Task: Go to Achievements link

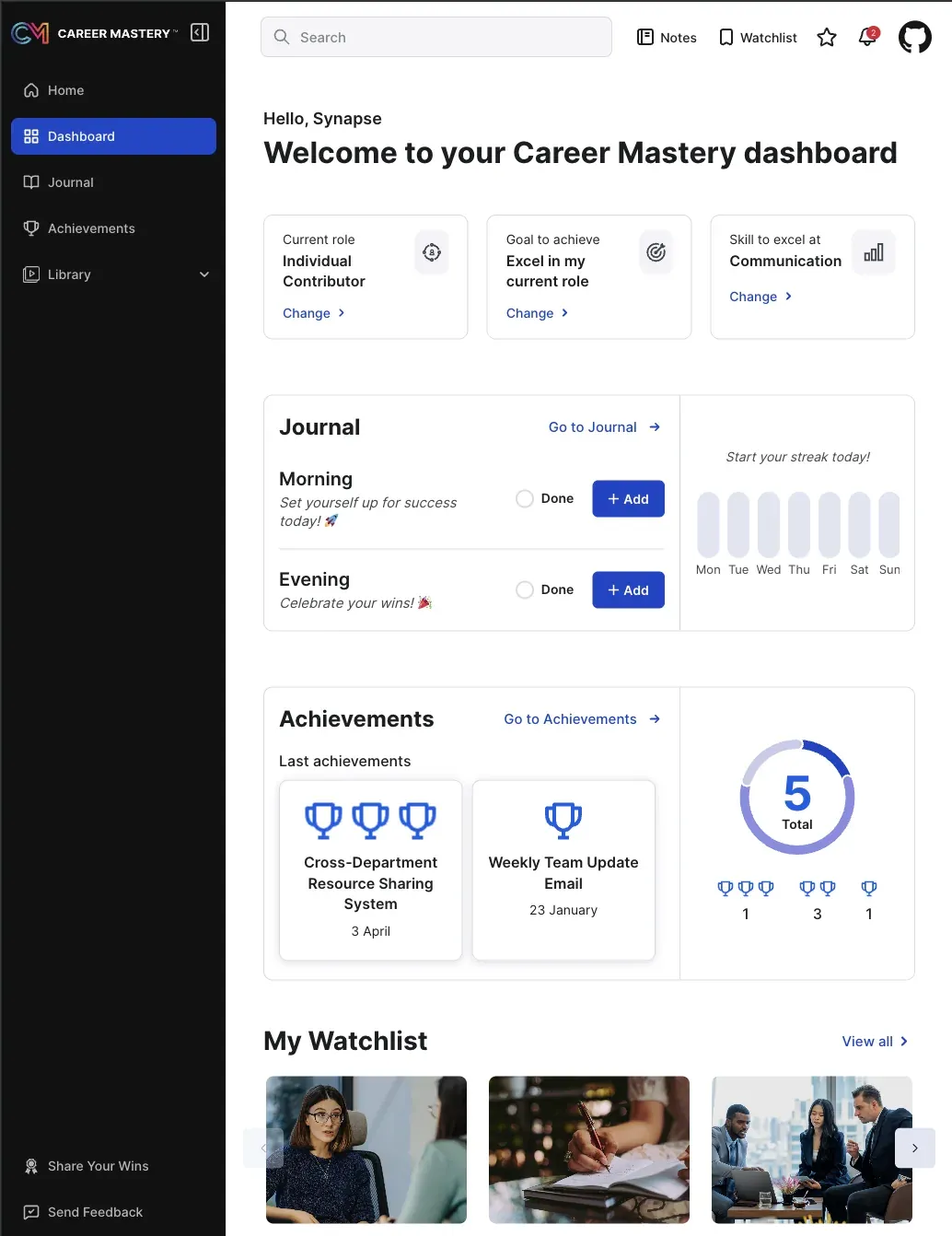Action: 583,719
